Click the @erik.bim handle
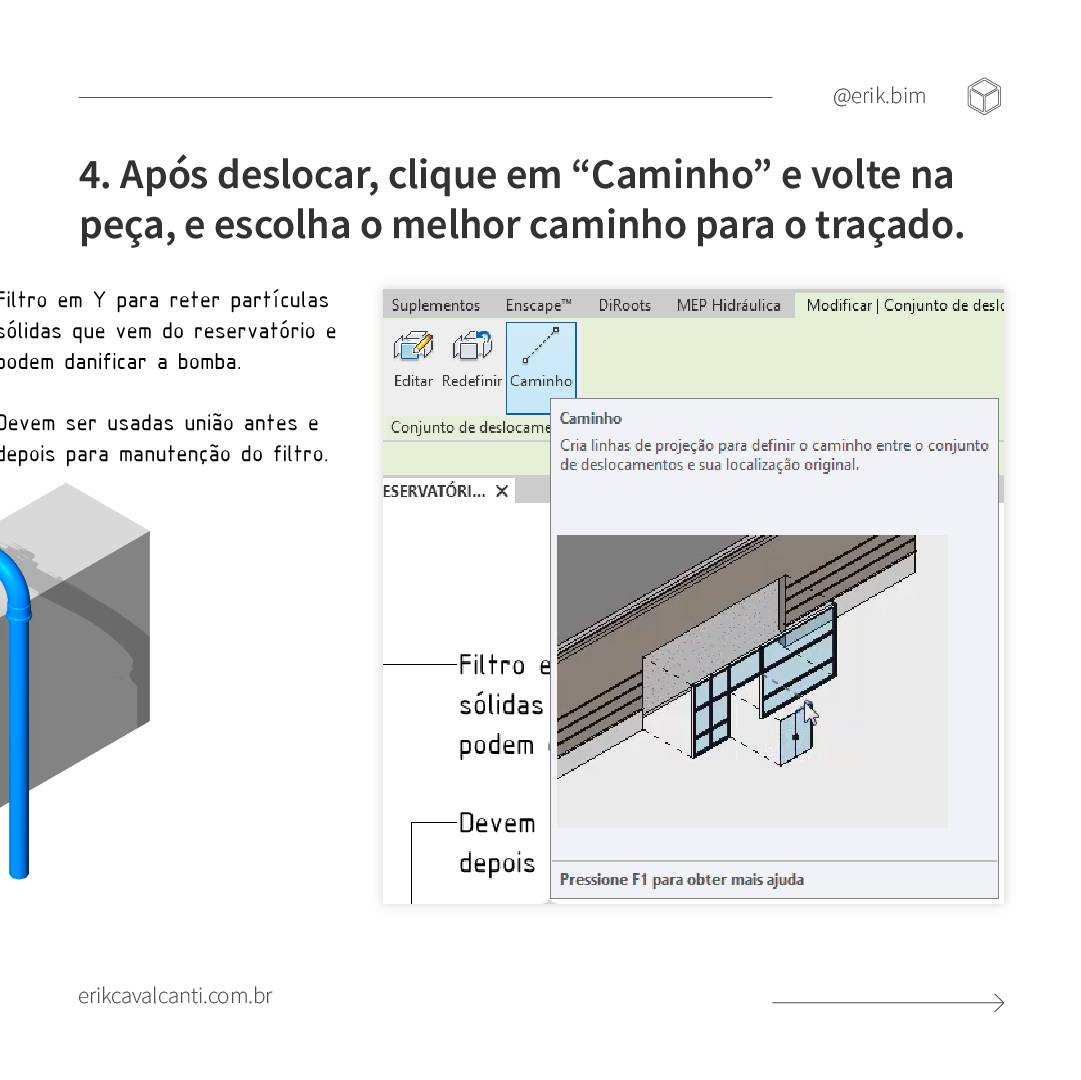This screenshot has width=1081, height=1080. click(879, 96)
